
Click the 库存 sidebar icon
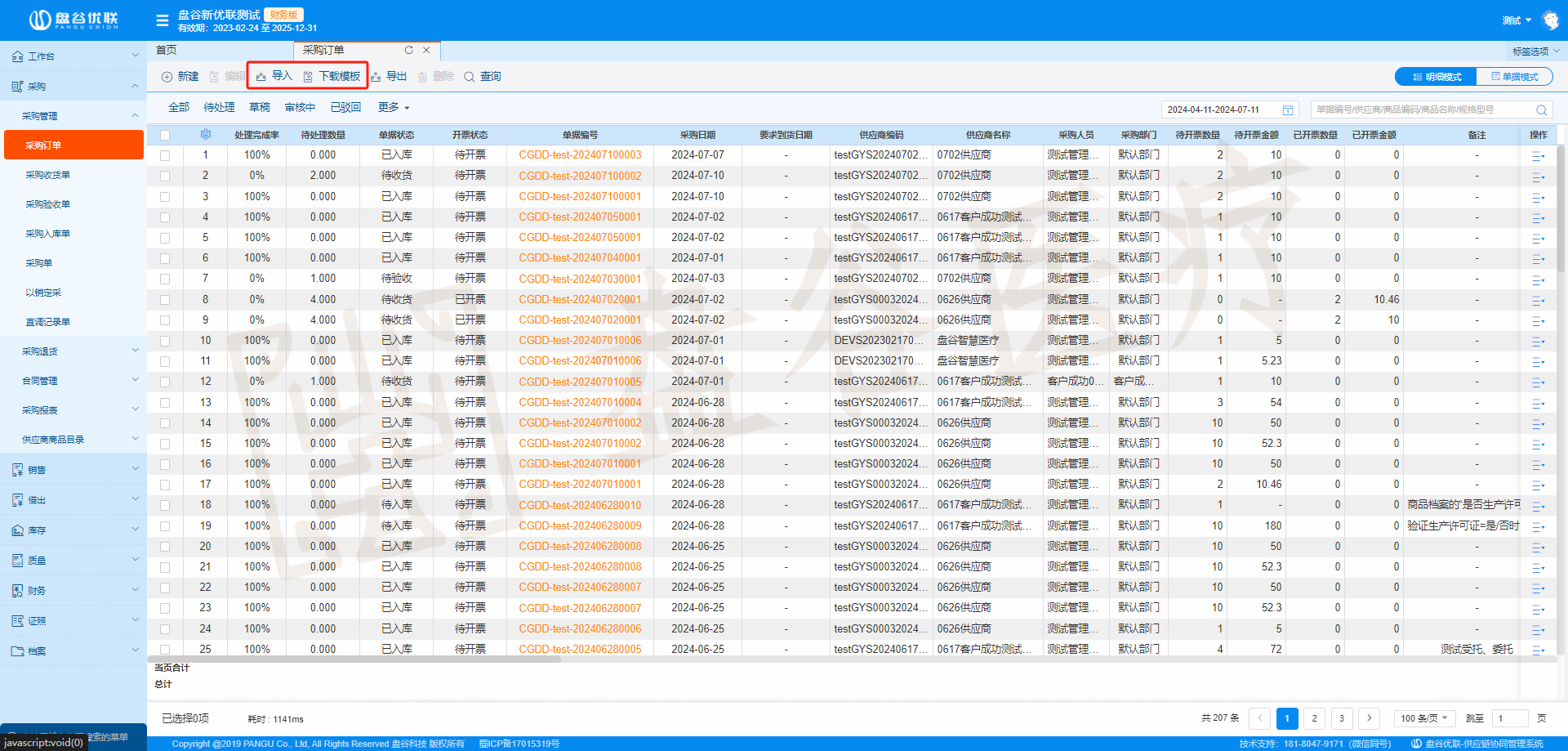point(17,530)
